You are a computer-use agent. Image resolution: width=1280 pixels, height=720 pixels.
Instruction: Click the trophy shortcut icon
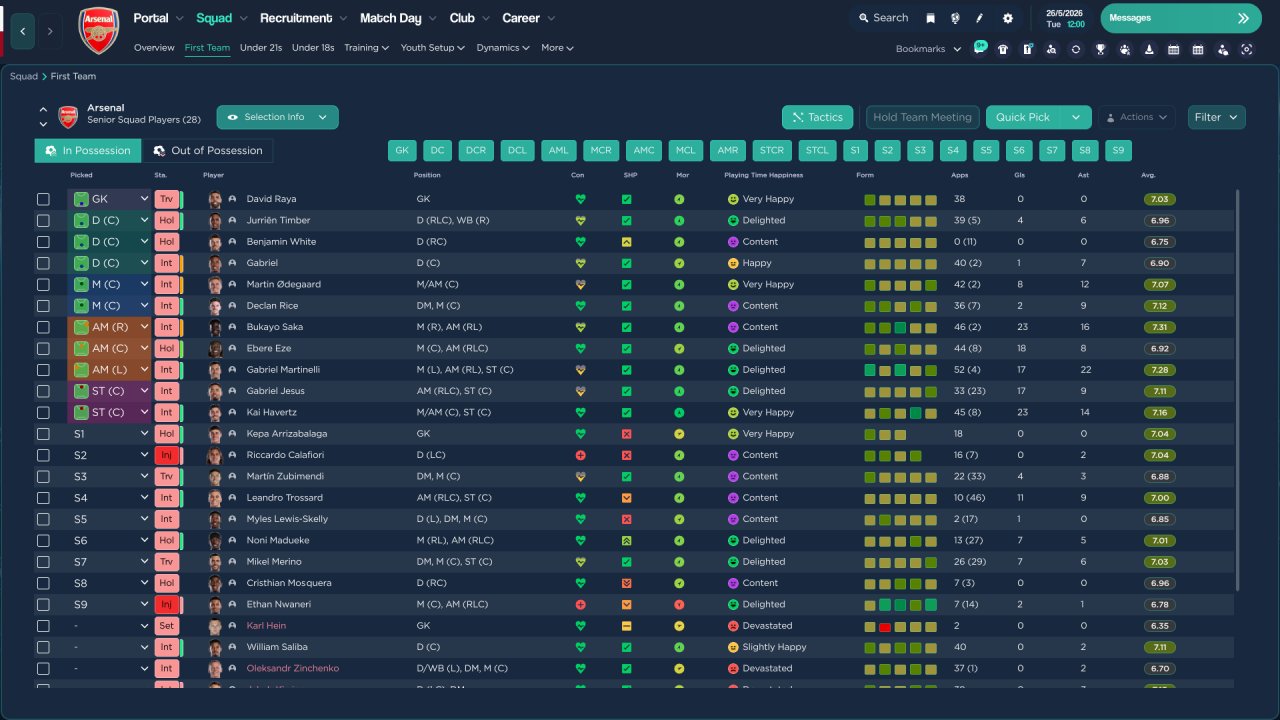point(1100,49)
